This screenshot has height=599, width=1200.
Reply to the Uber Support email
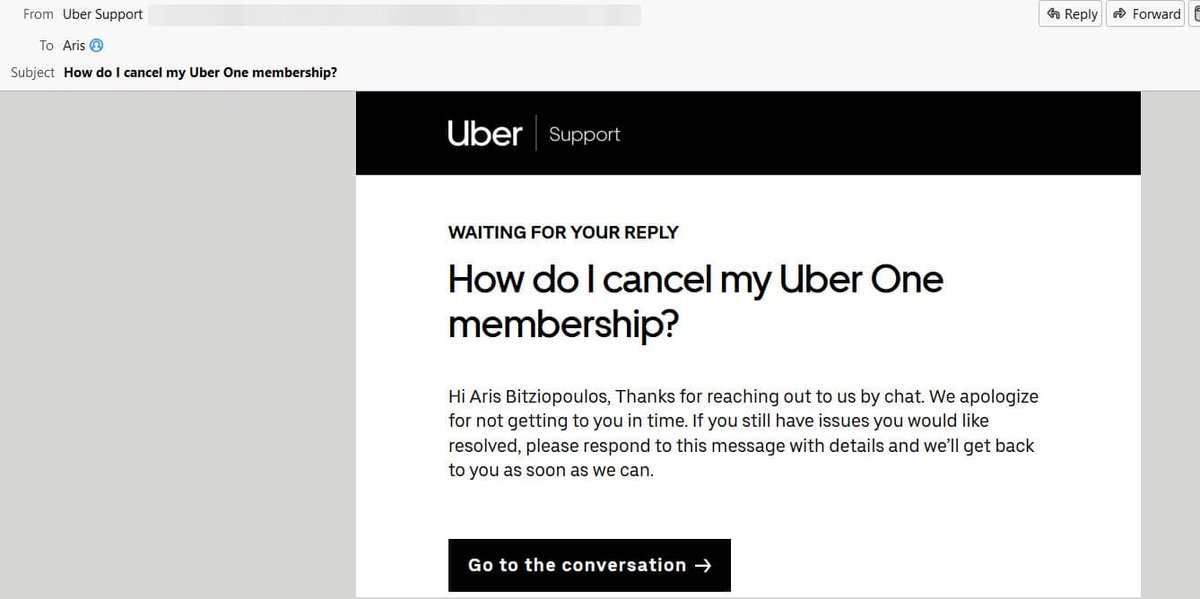pos(1070,13)
